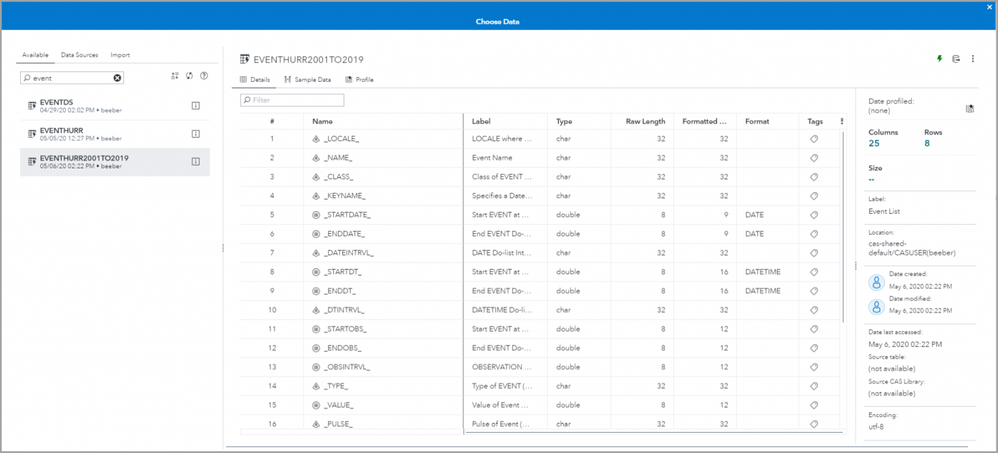
Task: Click the column Filter input field
Action: pyautogui.click(x=292, y=101)
